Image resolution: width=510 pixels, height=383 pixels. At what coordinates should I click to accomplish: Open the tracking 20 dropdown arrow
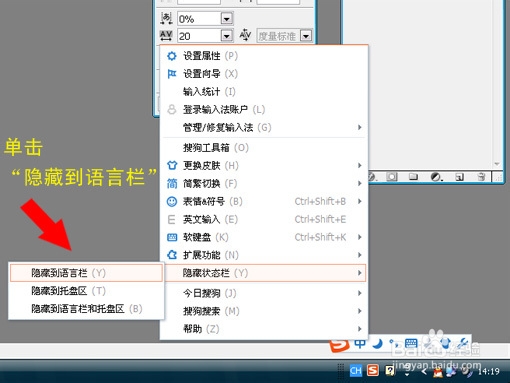227,36
